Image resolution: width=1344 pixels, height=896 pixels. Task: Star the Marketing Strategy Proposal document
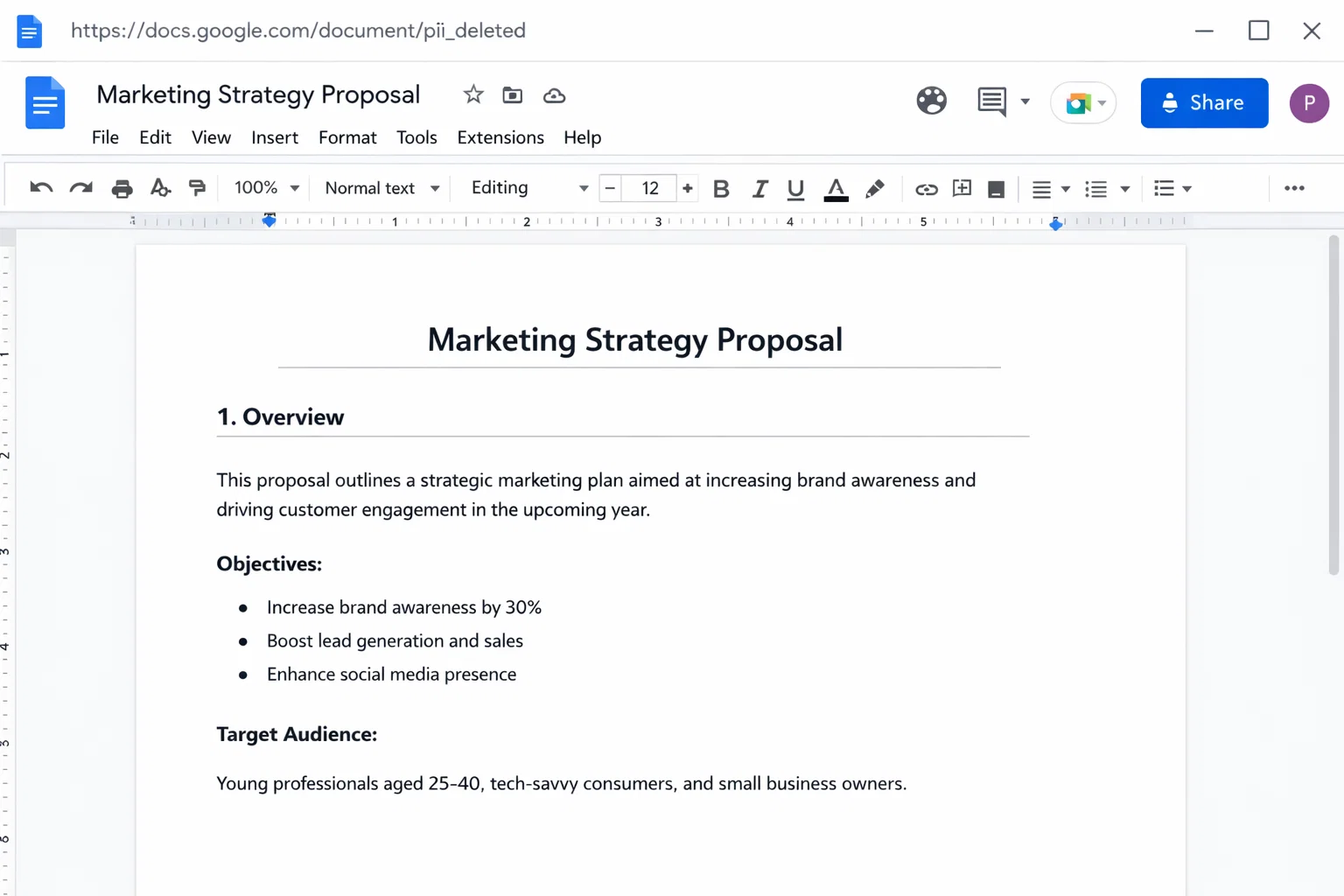[473, 94]
